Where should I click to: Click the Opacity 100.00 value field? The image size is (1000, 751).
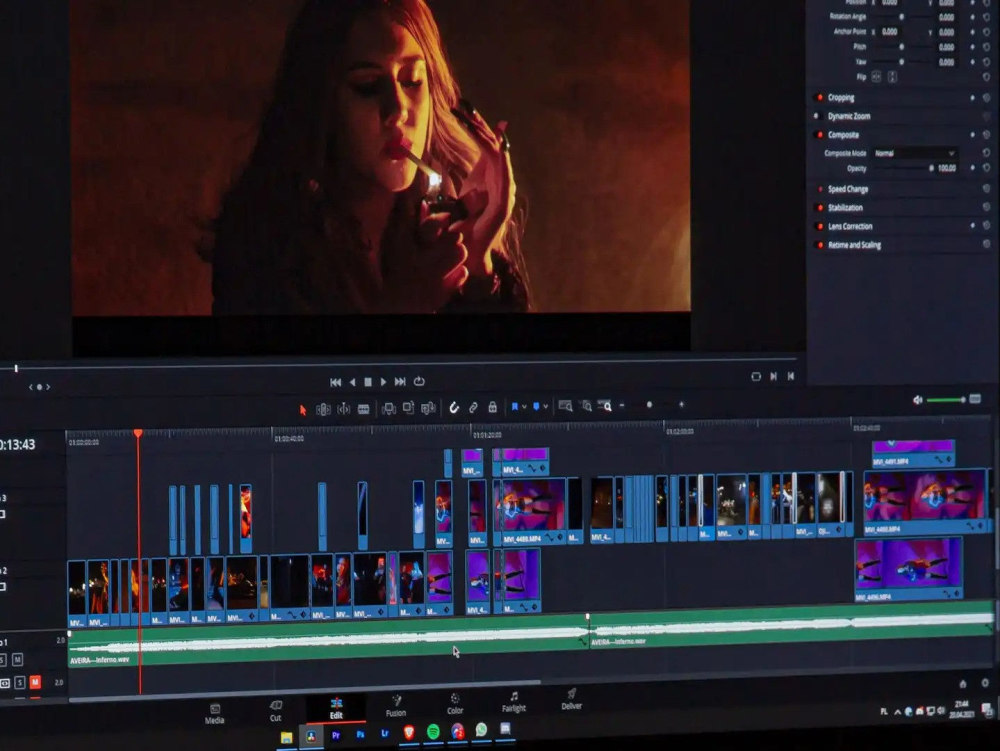(946, 168)
